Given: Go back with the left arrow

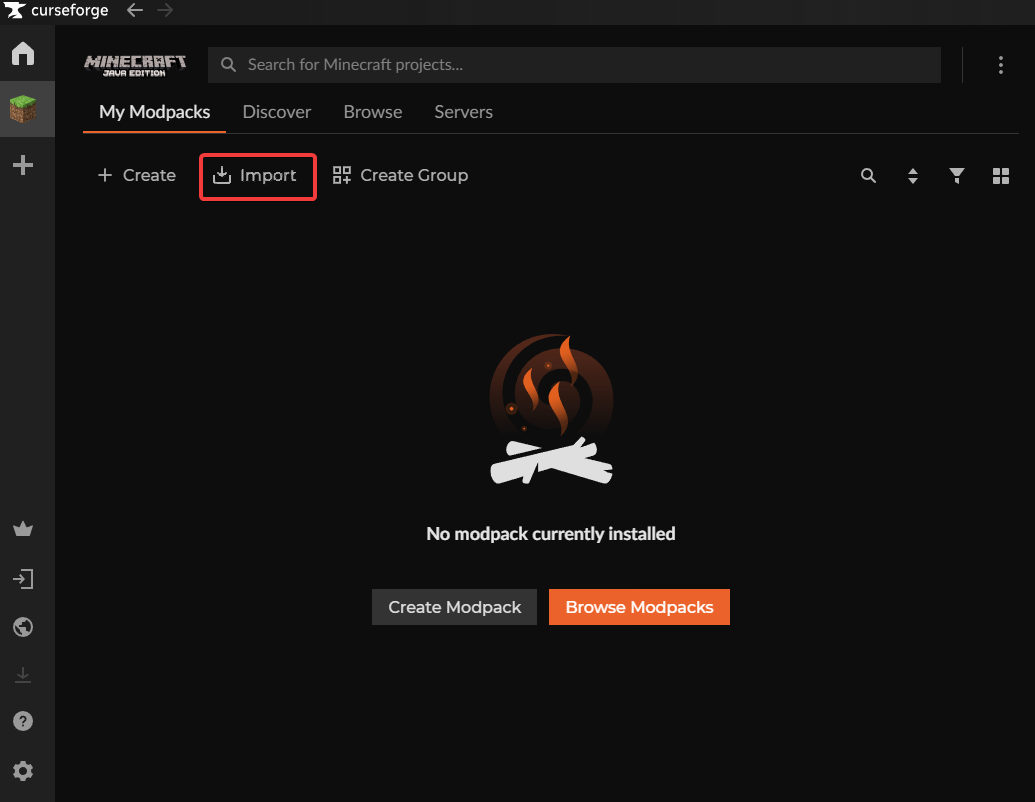Looking at the screenshot, I should pos(135,11).
